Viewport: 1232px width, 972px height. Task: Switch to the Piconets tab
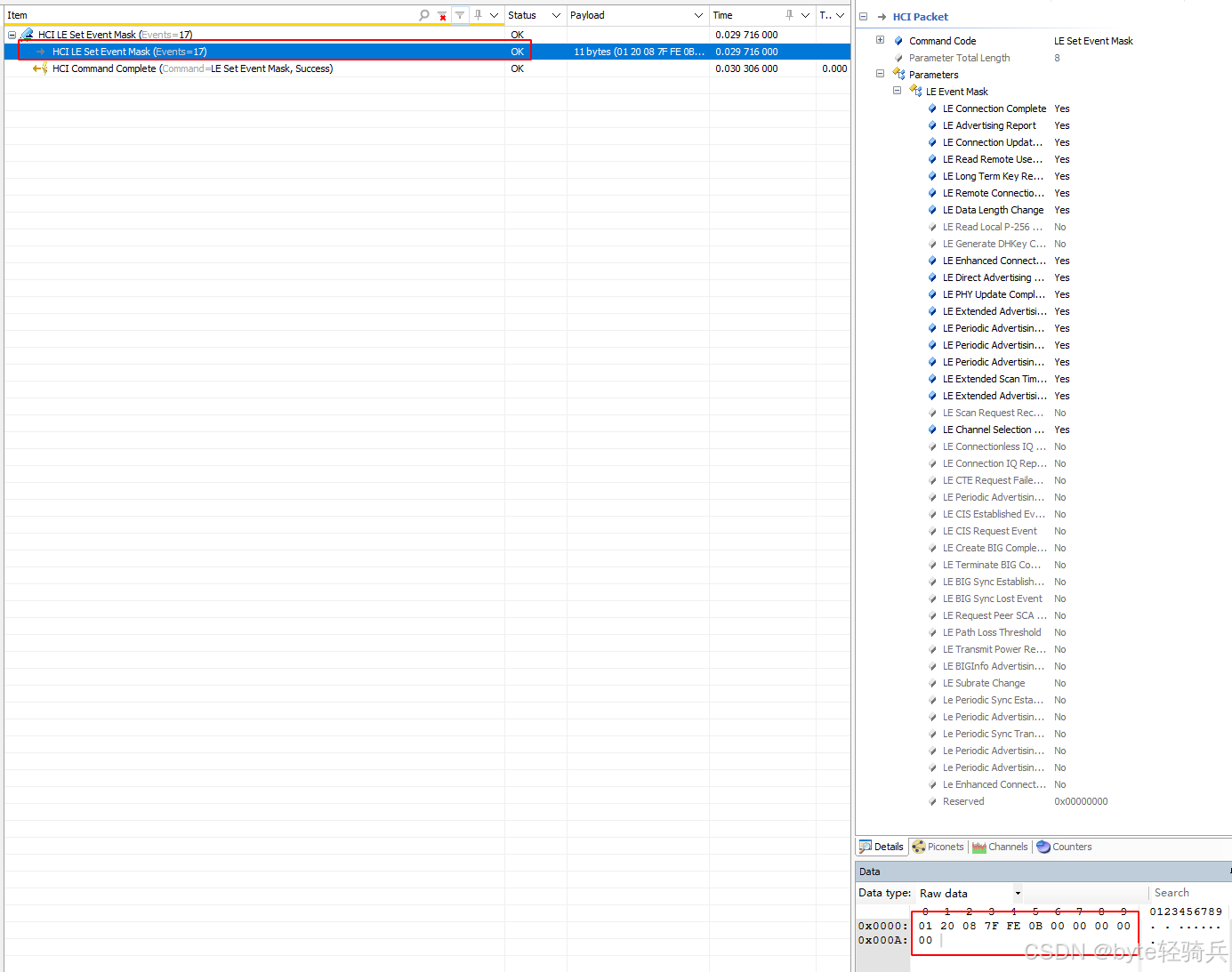(x=938, y=847)
